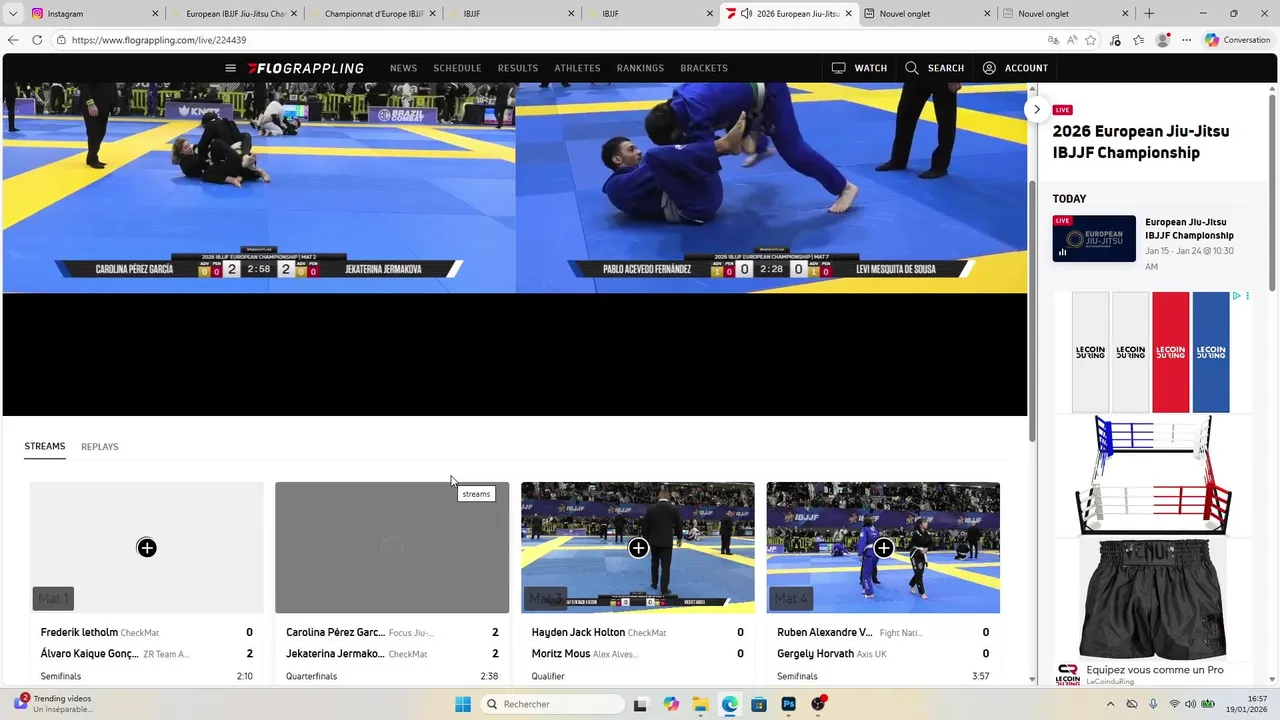
Task: Select the Replays tab
Action: (100, 446)
